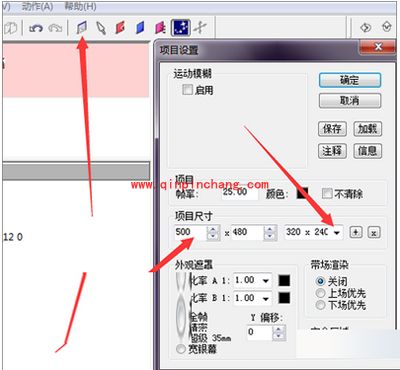Click the 帧率 field showing 25.00
Viewport: 400px width, 370px height.
240,192
